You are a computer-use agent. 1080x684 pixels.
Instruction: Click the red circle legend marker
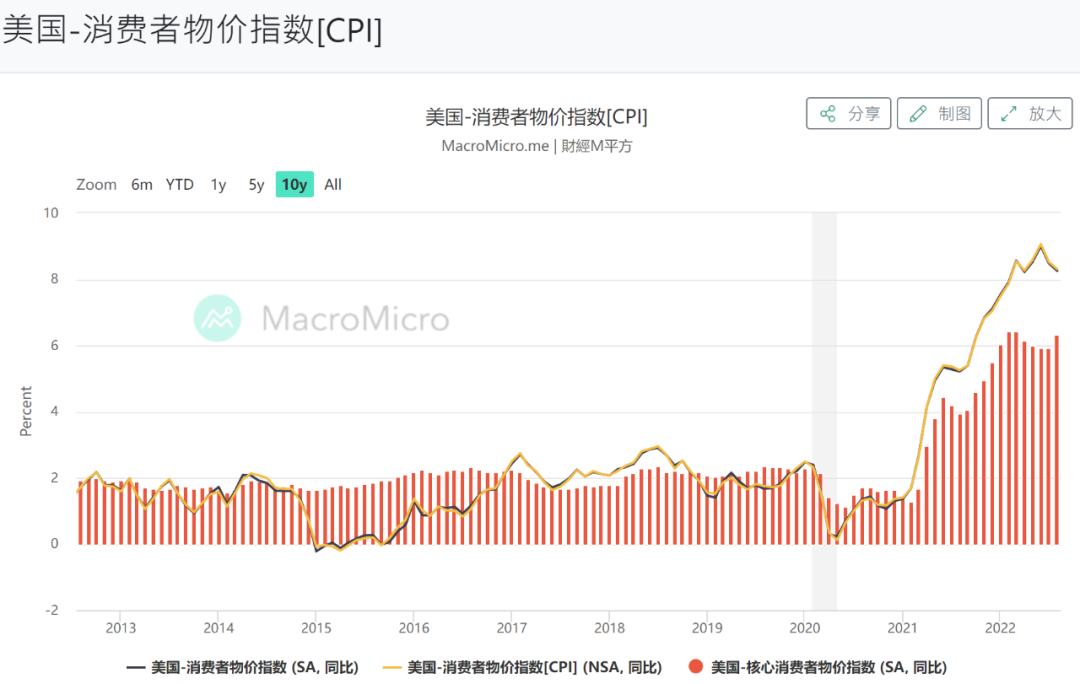point(696,667)
